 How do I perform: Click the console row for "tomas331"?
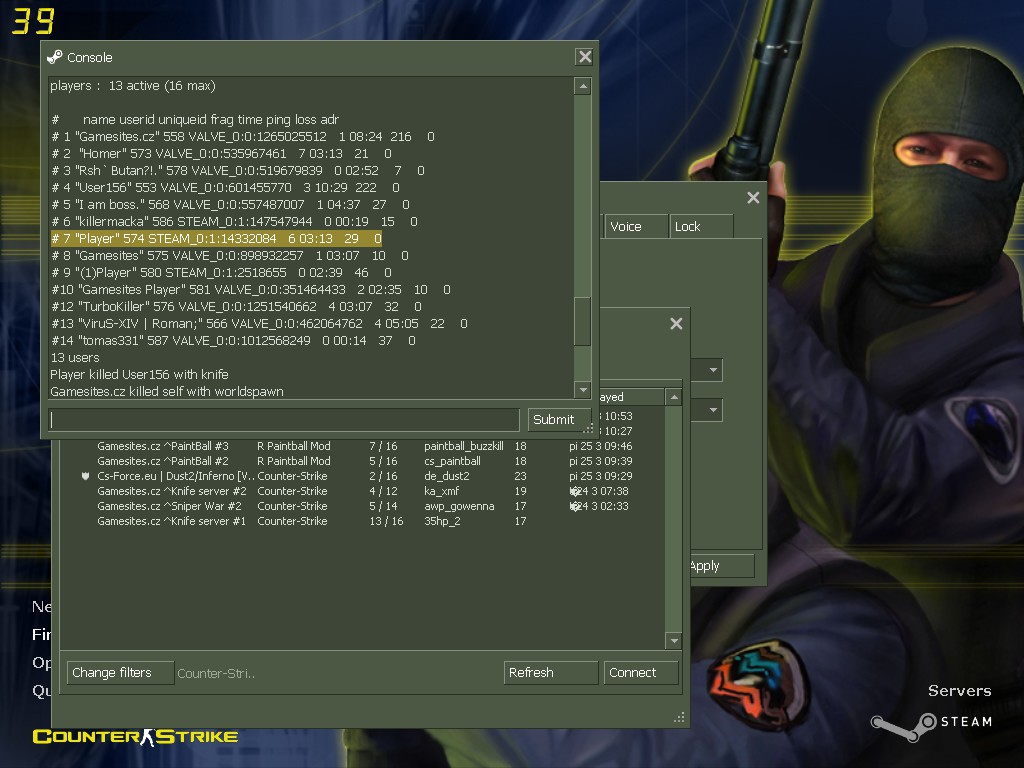tap(233, 340)
